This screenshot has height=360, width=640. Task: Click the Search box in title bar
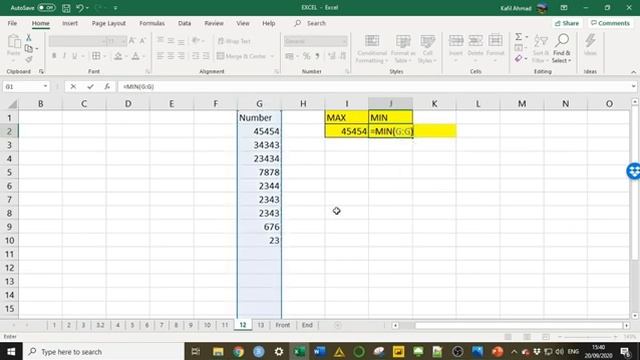click(310, 23)
